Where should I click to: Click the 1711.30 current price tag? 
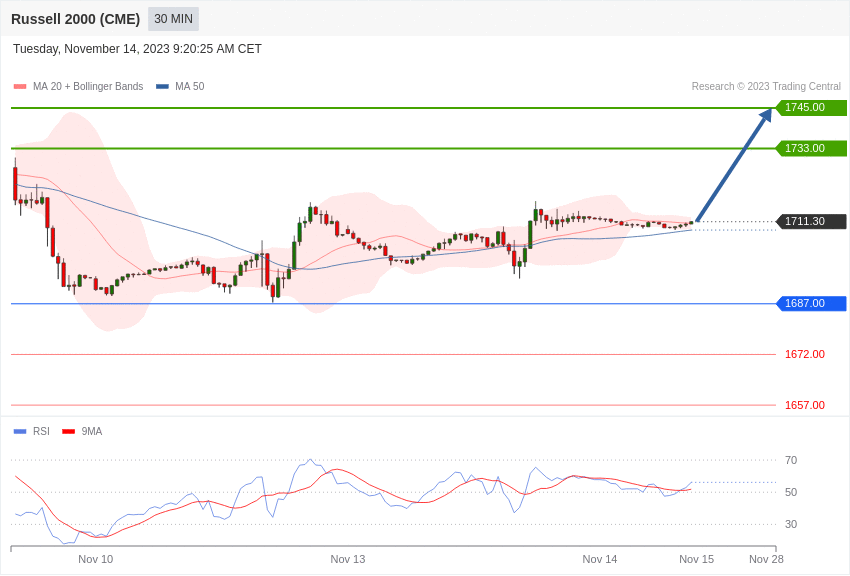pos(811,221)
